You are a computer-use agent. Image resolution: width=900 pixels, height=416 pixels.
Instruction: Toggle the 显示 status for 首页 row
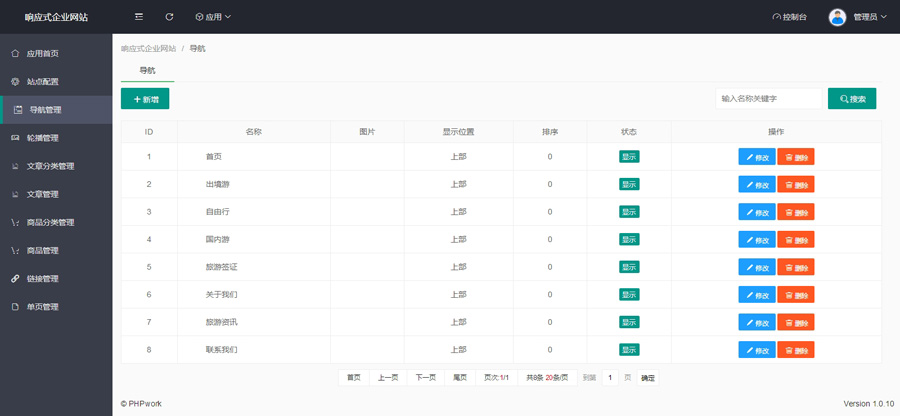629,157
